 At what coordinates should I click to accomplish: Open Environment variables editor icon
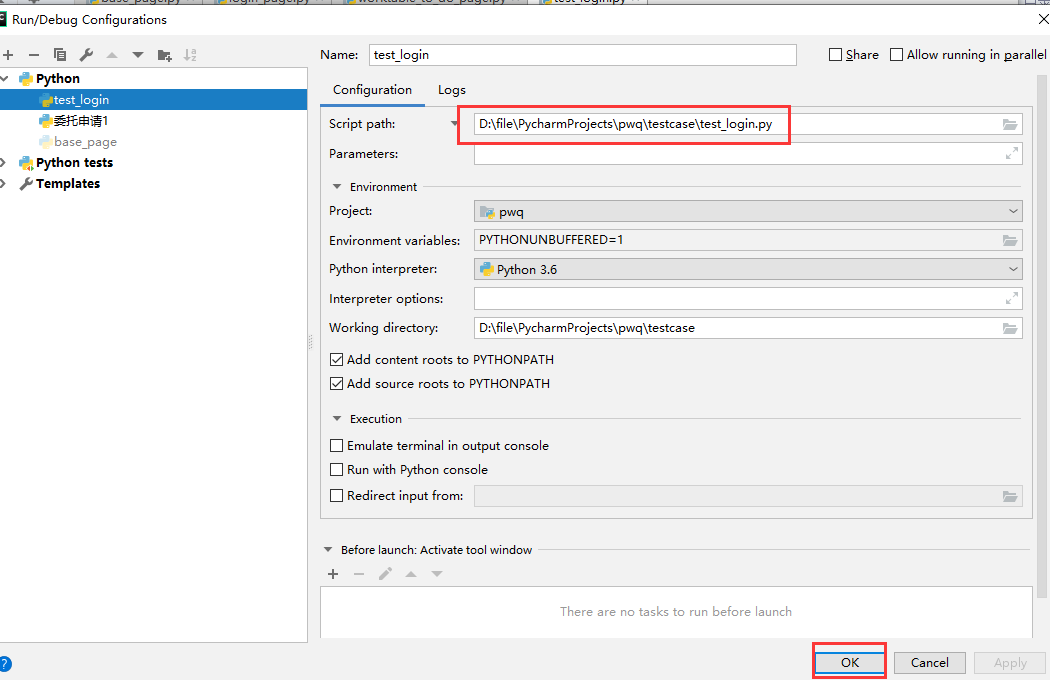click(1010, 241)
